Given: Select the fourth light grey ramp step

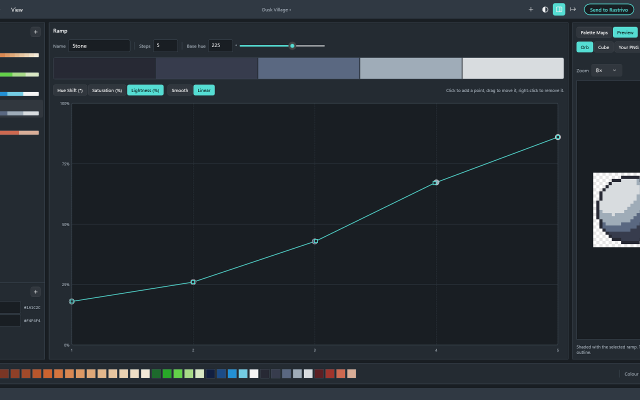Looking at the screenshot, I should [x=411, y=68].
